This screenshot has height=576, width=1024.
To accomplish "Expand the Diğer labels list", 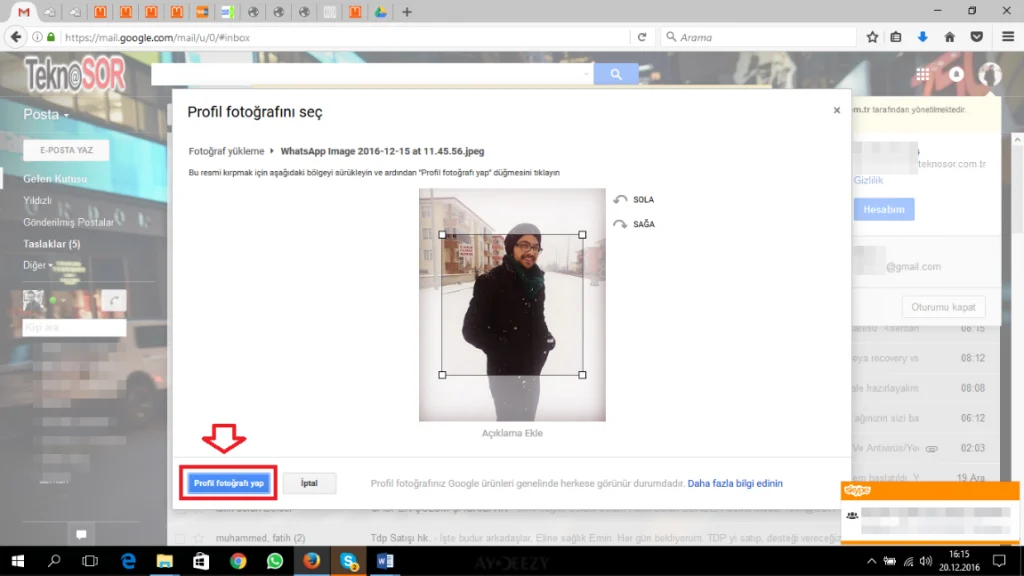I will pos(38,265).
